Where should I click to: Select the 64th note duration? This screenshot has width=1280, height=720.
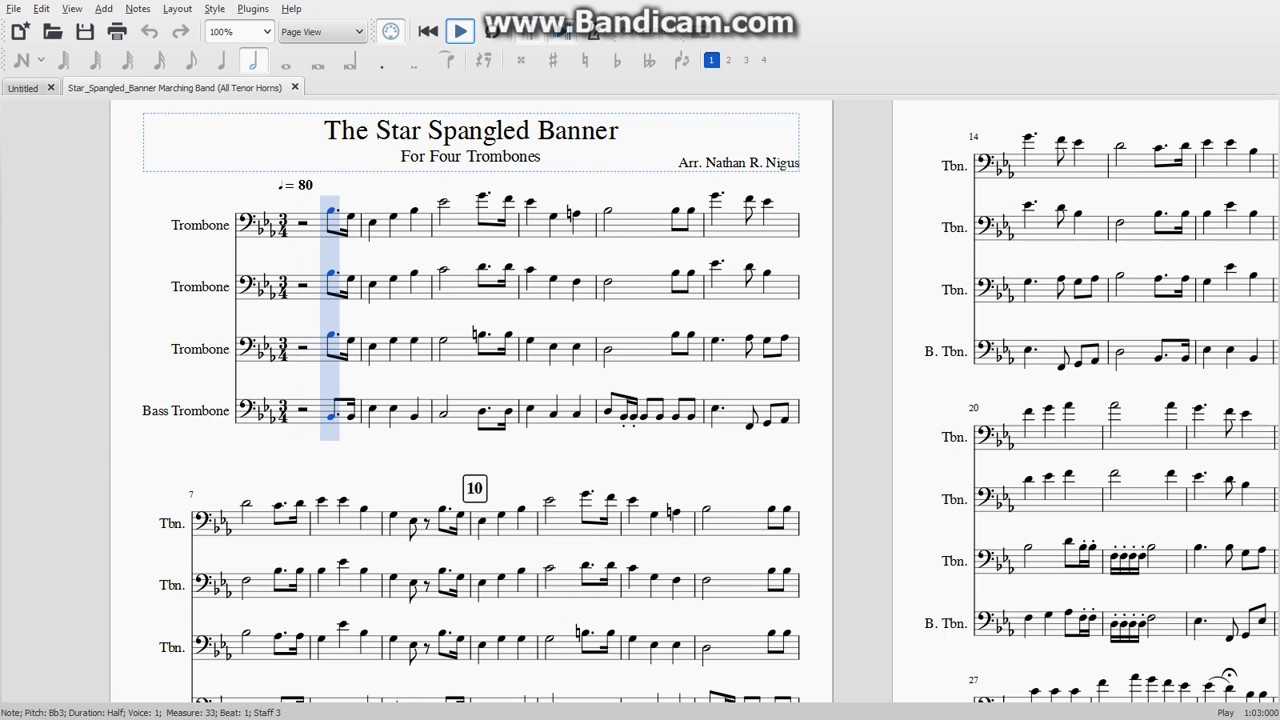click(x=95, y=61)
